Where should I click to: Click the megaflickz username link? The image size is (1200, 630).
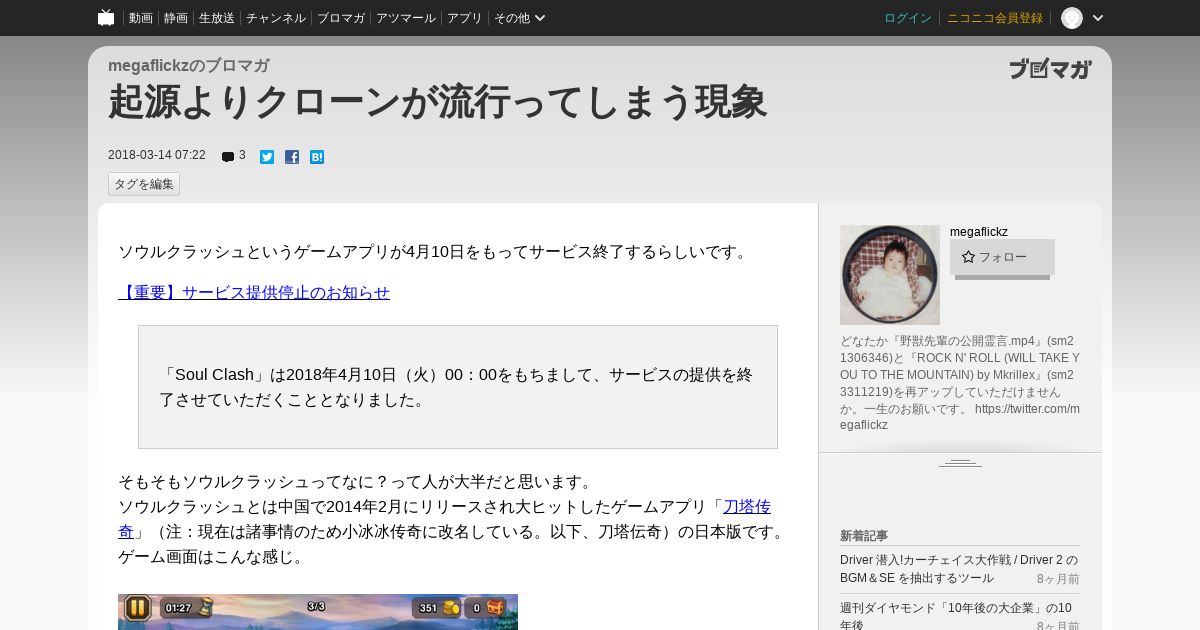979,232
